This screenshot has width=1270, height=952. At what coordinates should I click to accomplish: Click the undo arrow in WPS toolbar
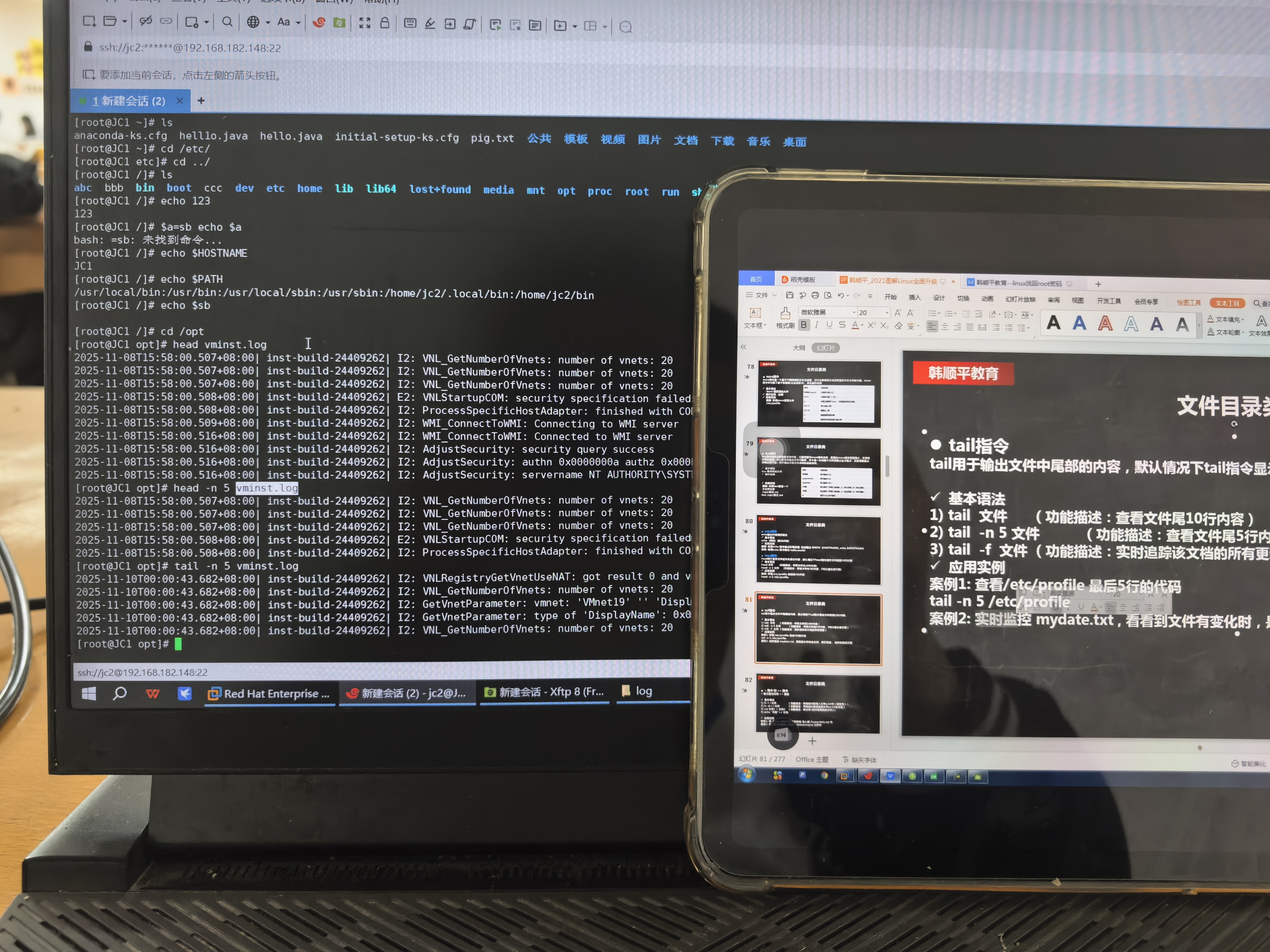pyautogui.click(x=841, y=296)
